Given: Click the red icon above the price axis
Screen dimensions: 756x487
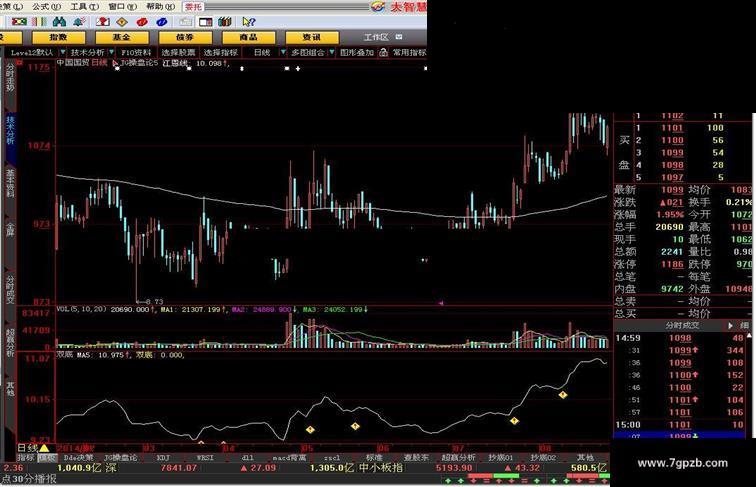Looking at the screenshot, I should (19, 62).
